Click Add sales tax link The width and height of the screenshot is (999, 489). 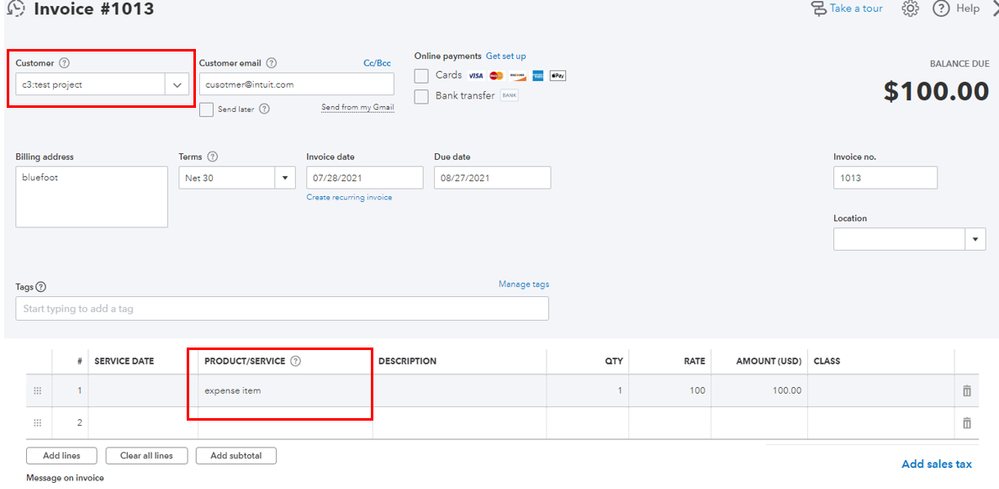click(937, 464)
